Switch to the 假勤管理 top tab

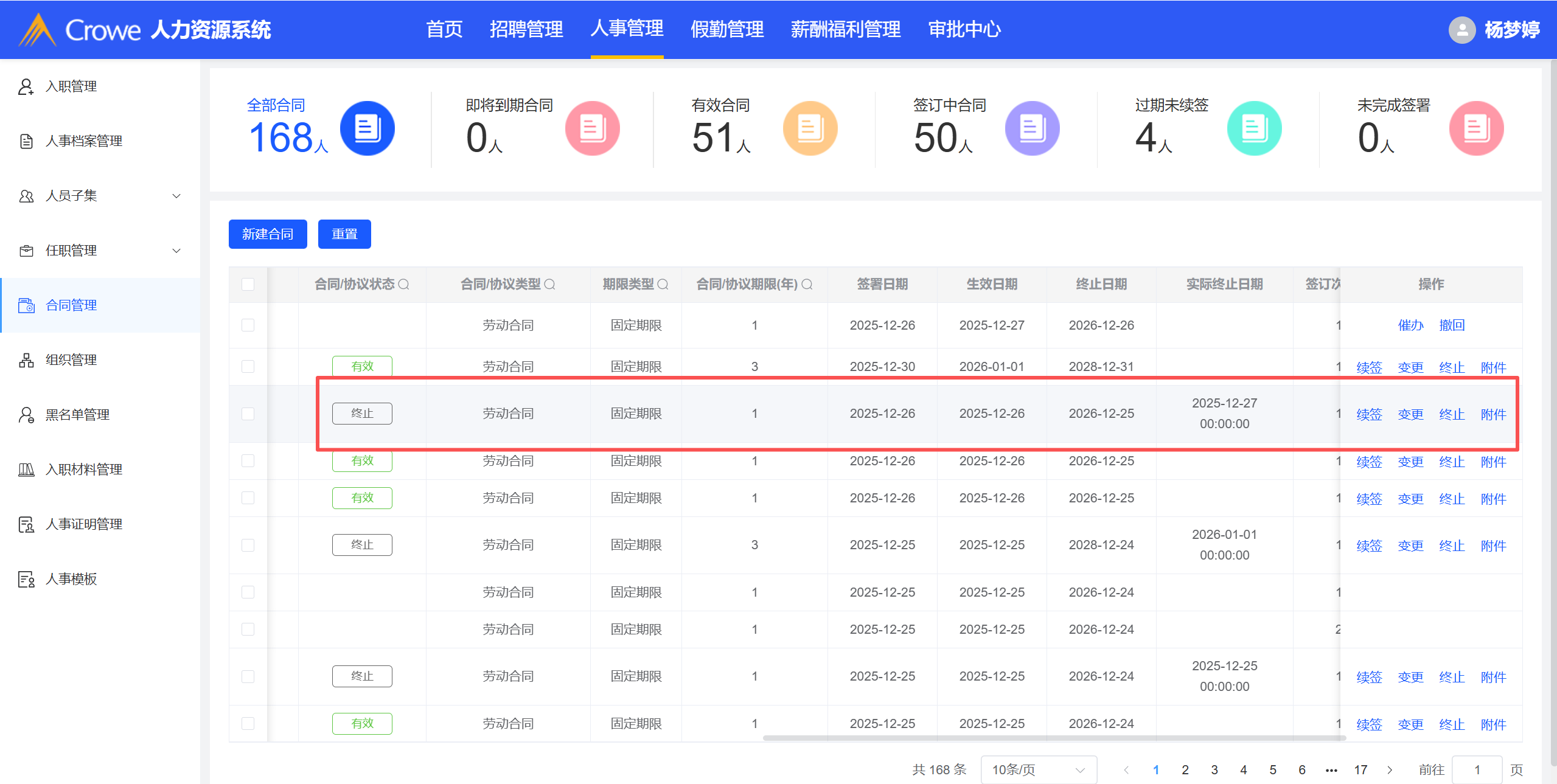[726, 29]
